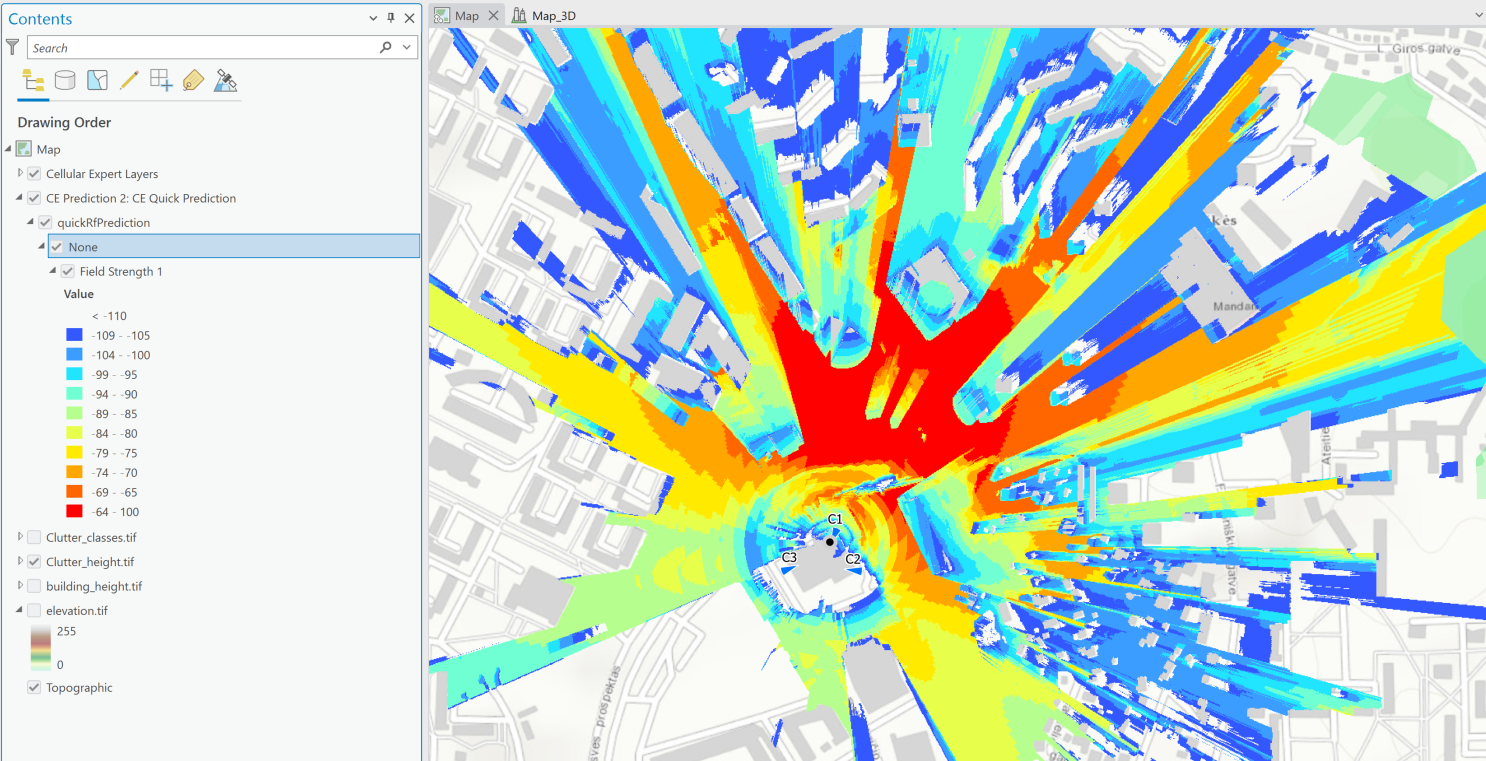
Task: Select List By Selection icon
Action: tap(97, 81)
